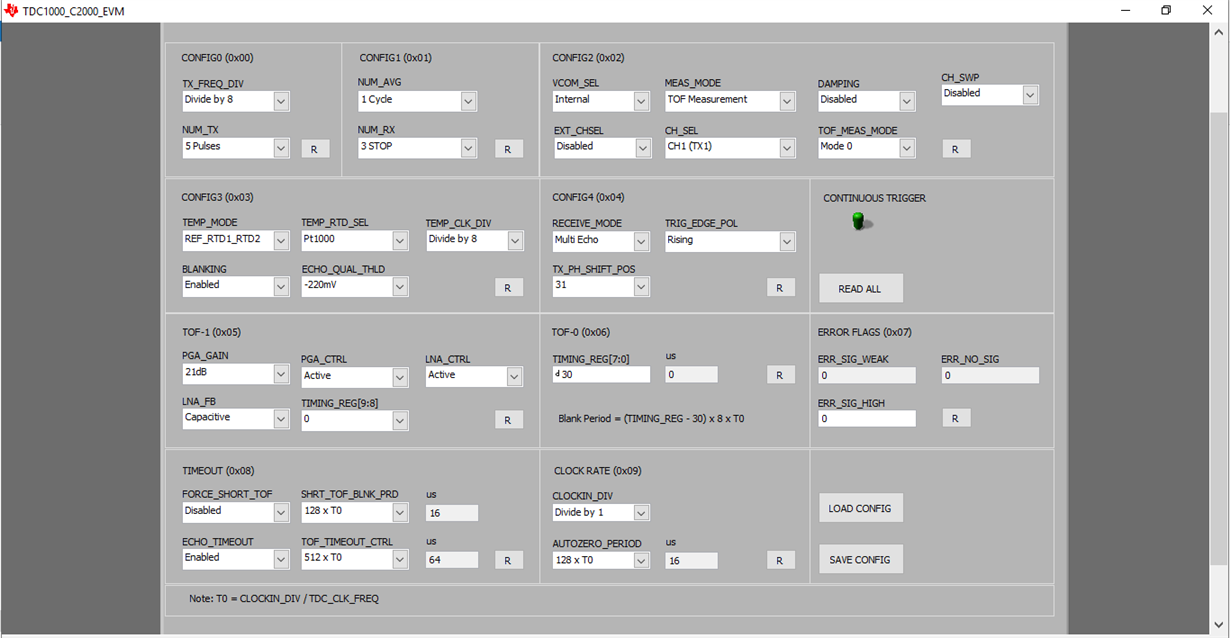Open the TEMP_CLK_DIV dropdown
The width and height of the screenshot is (1230, 638).
(x=475, y=240)
